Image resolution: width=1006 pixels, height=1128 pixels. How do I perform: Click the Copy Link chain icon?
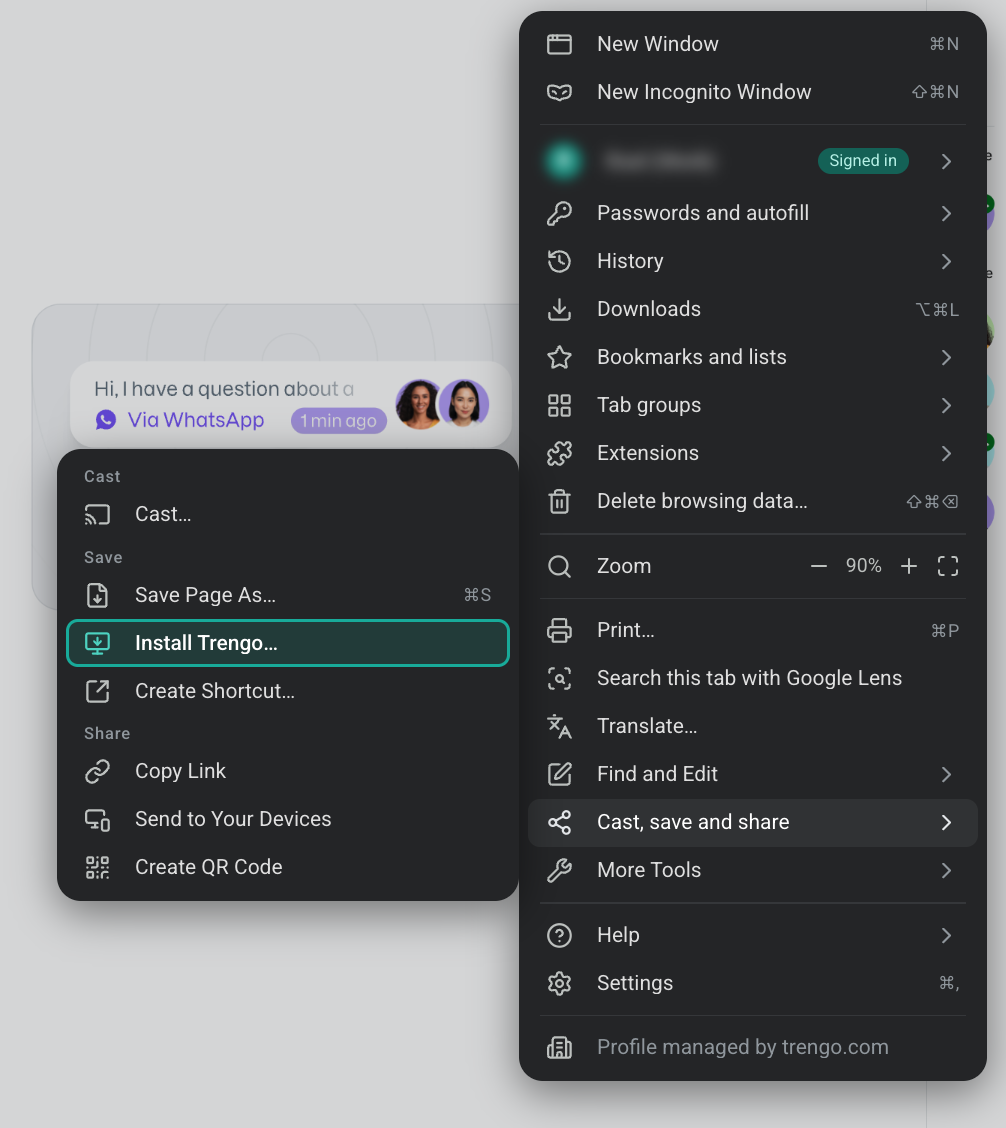(x=97, y=771)
